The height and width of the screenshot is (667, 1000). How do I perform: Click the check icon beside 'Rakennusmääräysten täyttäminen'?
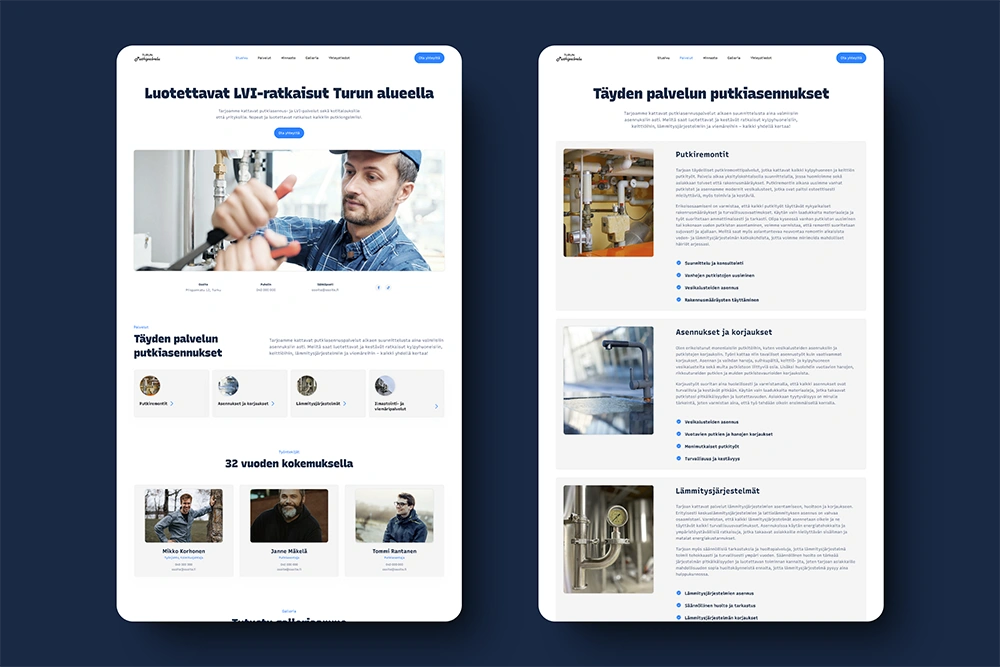tap(679, 300)
